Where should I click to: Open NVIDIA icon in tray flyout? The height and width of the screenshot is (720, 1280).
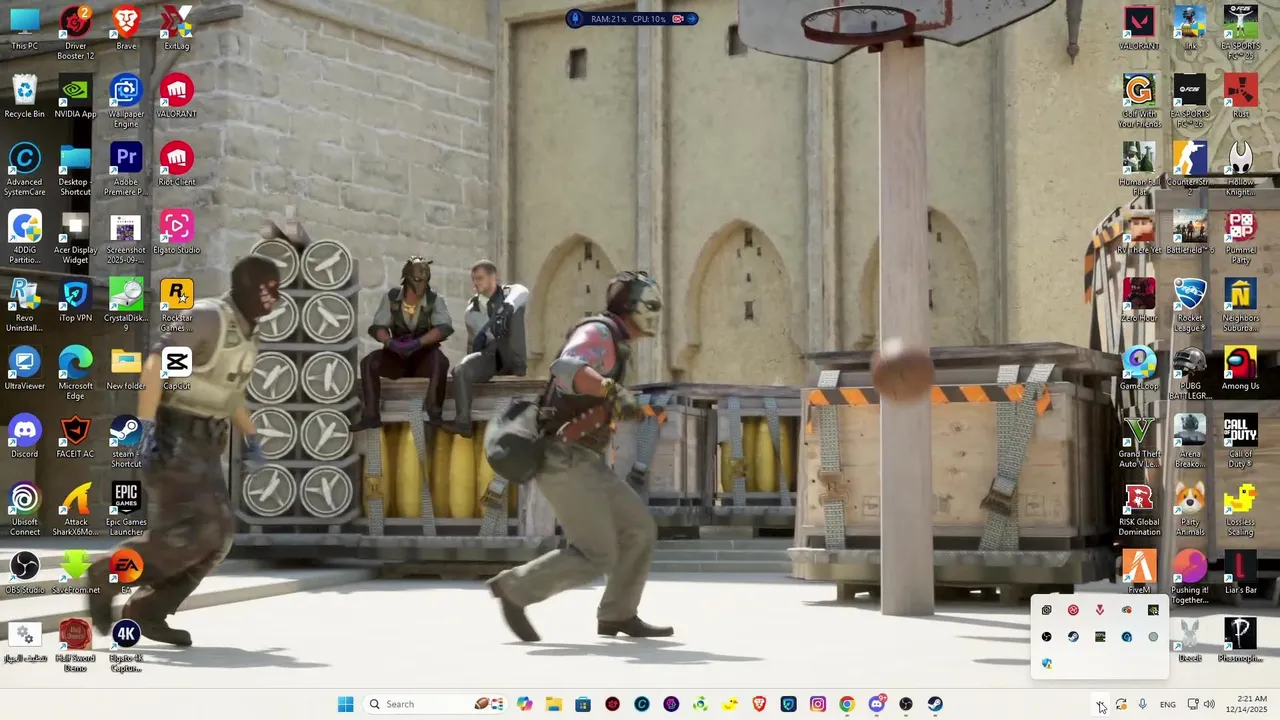(1153, 610)
